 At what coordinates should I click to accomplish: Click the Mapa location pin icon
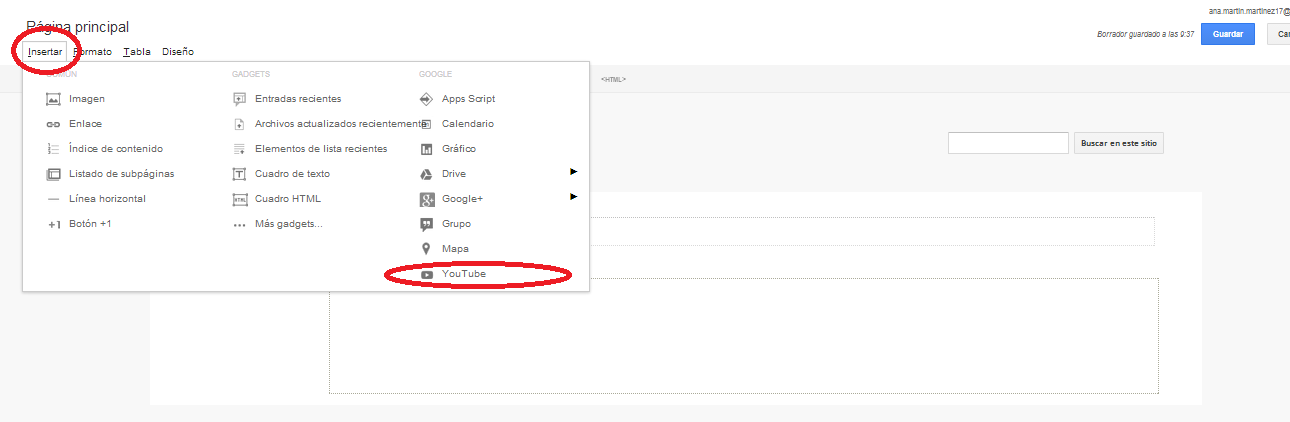click(427, 249)
